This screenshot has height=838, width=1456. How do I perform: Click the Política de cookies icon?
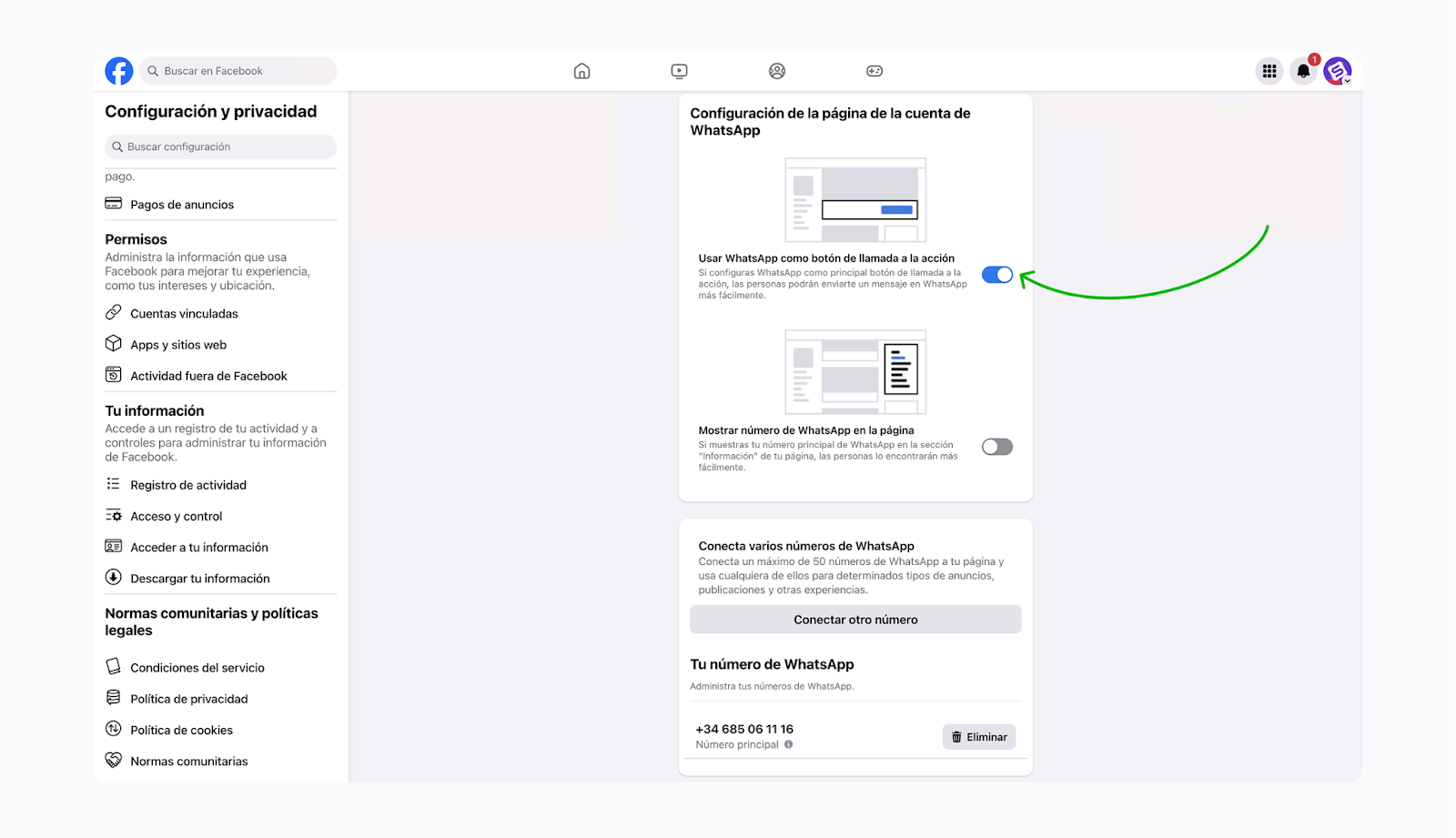pyautogui.click(x=114, y=729)
